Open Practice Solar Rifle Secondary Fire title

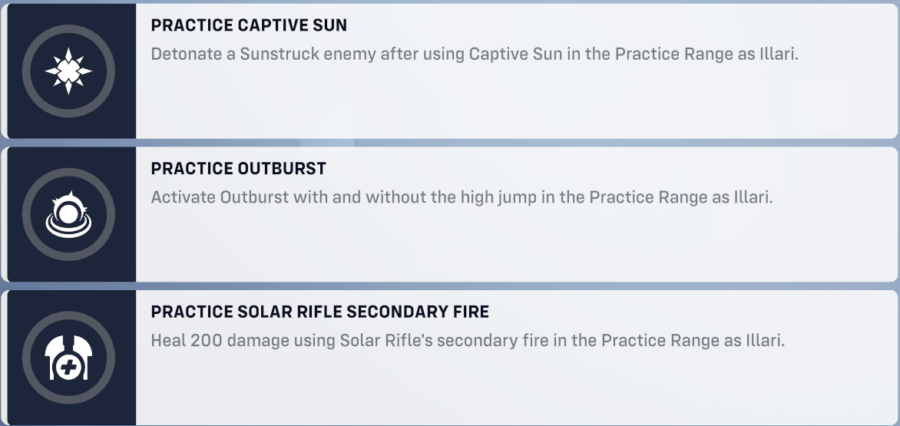point(320,312)
